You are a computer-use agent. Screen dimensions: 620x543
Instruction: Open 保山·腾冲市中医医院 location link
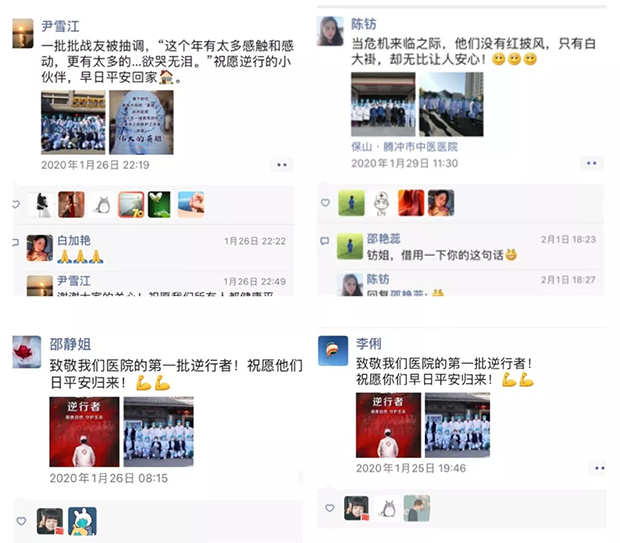click(404, 147)
